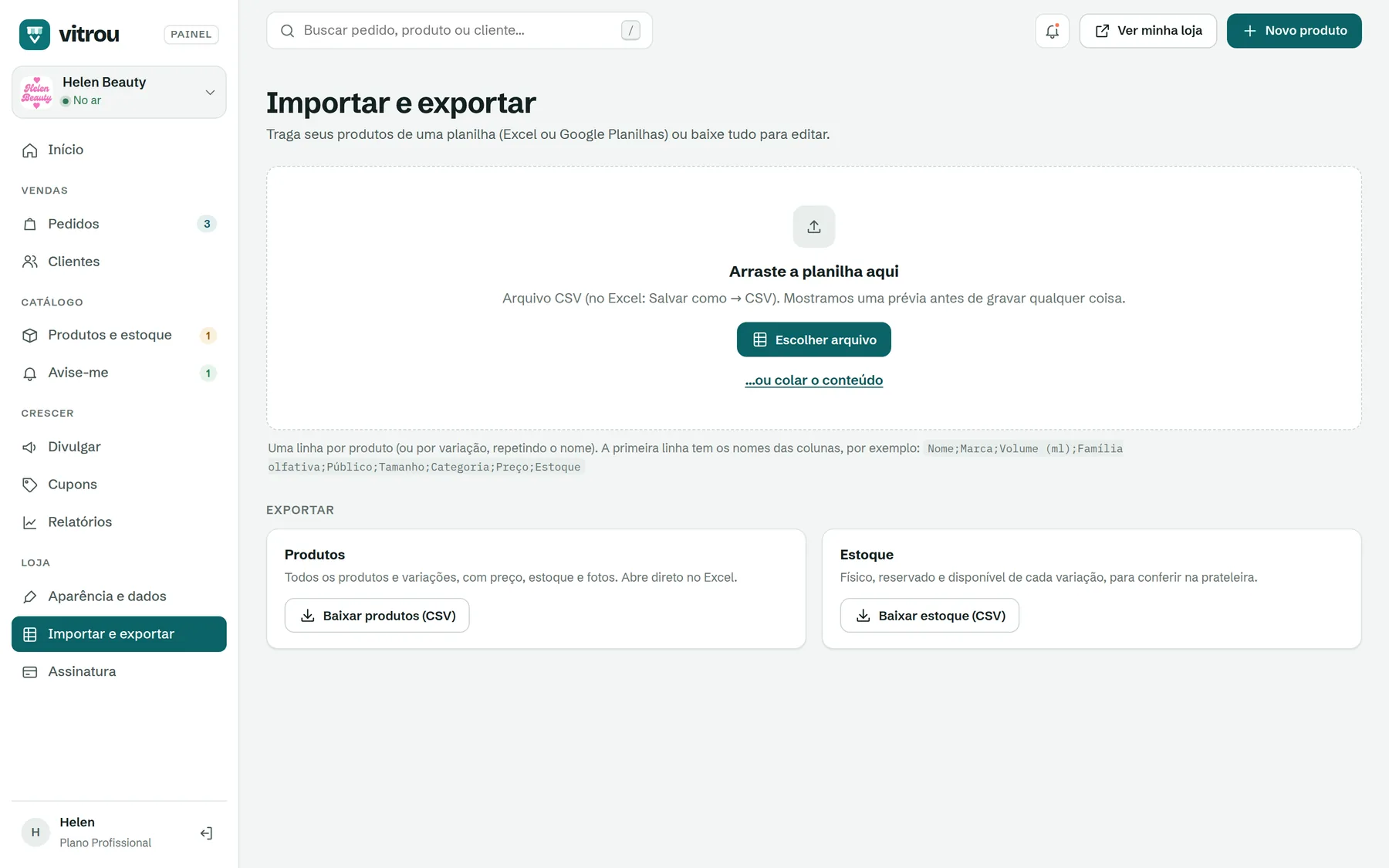Click Baixar estoque (CSV) button
Viewport: 1389px width, 868px height.
[929, 616]
